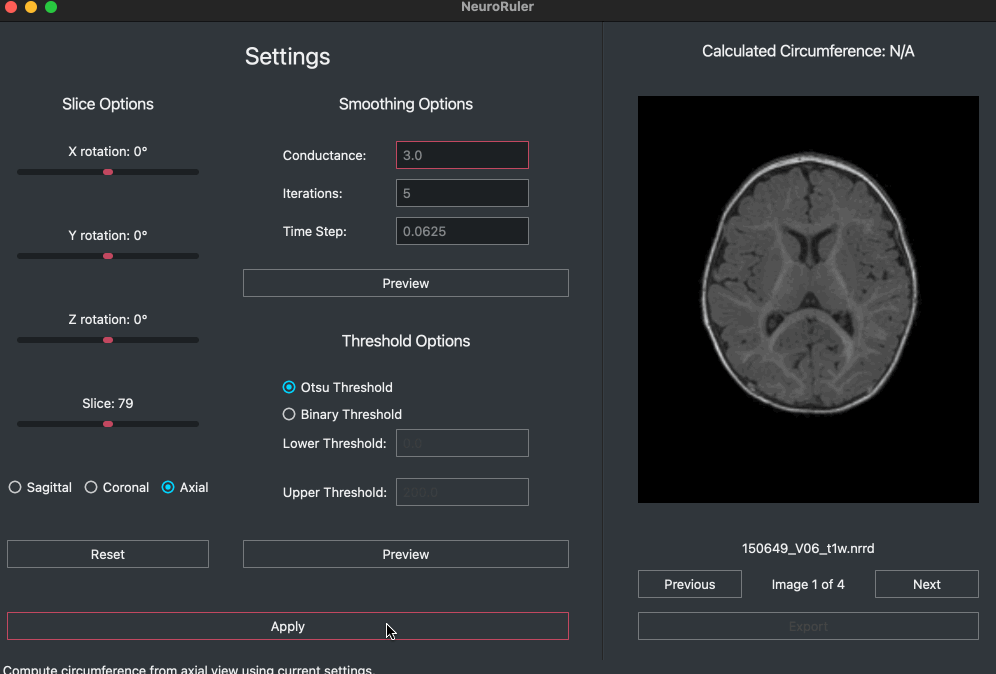Click the 'Conductance:' label
This screenshot has width=996, height=674.
(x=325, y=156)
